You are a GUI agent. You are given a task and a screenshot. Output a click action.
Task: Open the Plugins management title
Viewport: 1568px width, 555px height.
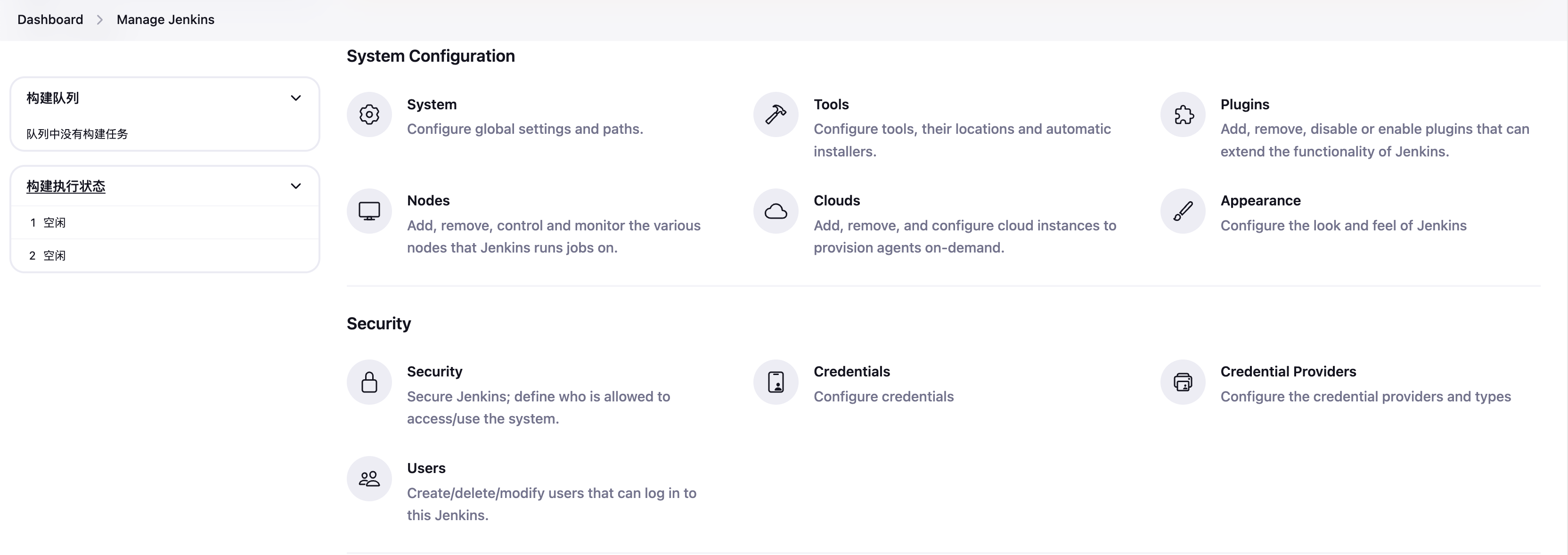click(x=1245, y=104)
